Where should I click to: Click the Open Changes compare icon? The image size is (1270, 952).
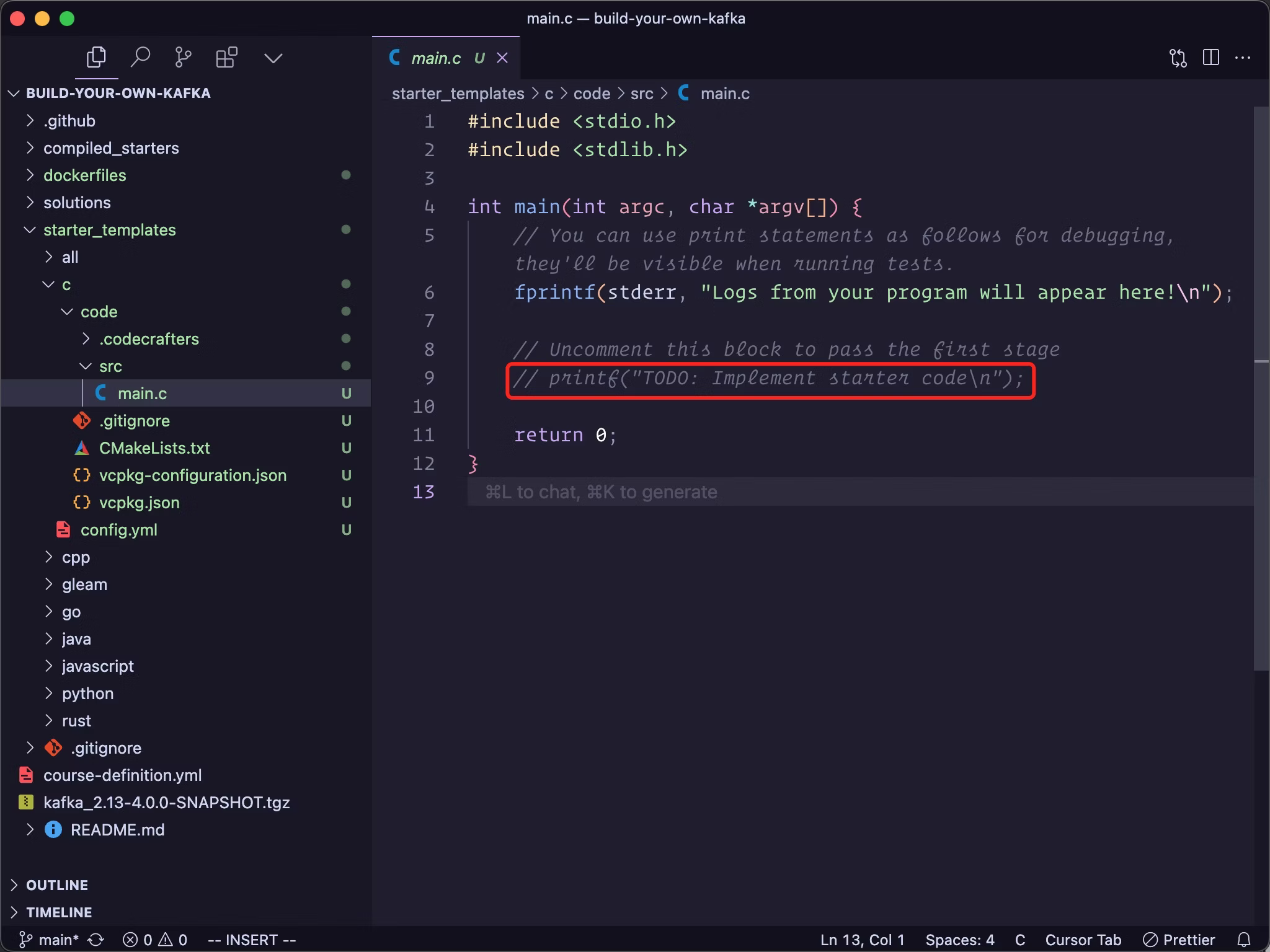1178,58
